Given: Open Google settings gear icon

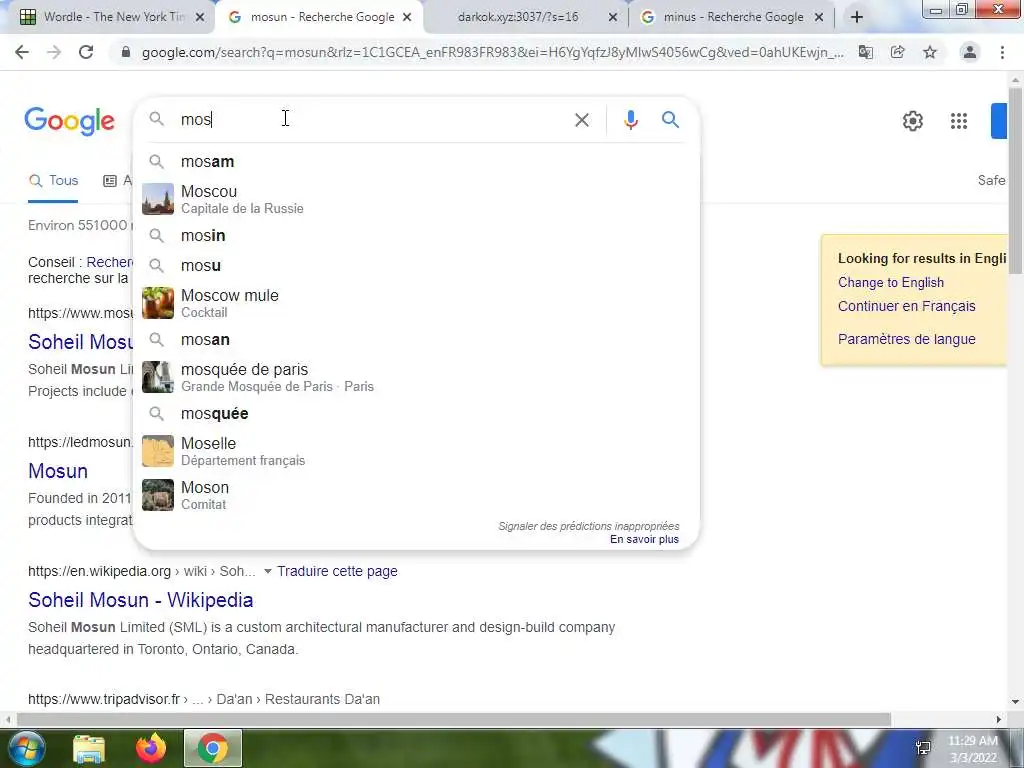Looking at the screenshot, I should point(912,121).
